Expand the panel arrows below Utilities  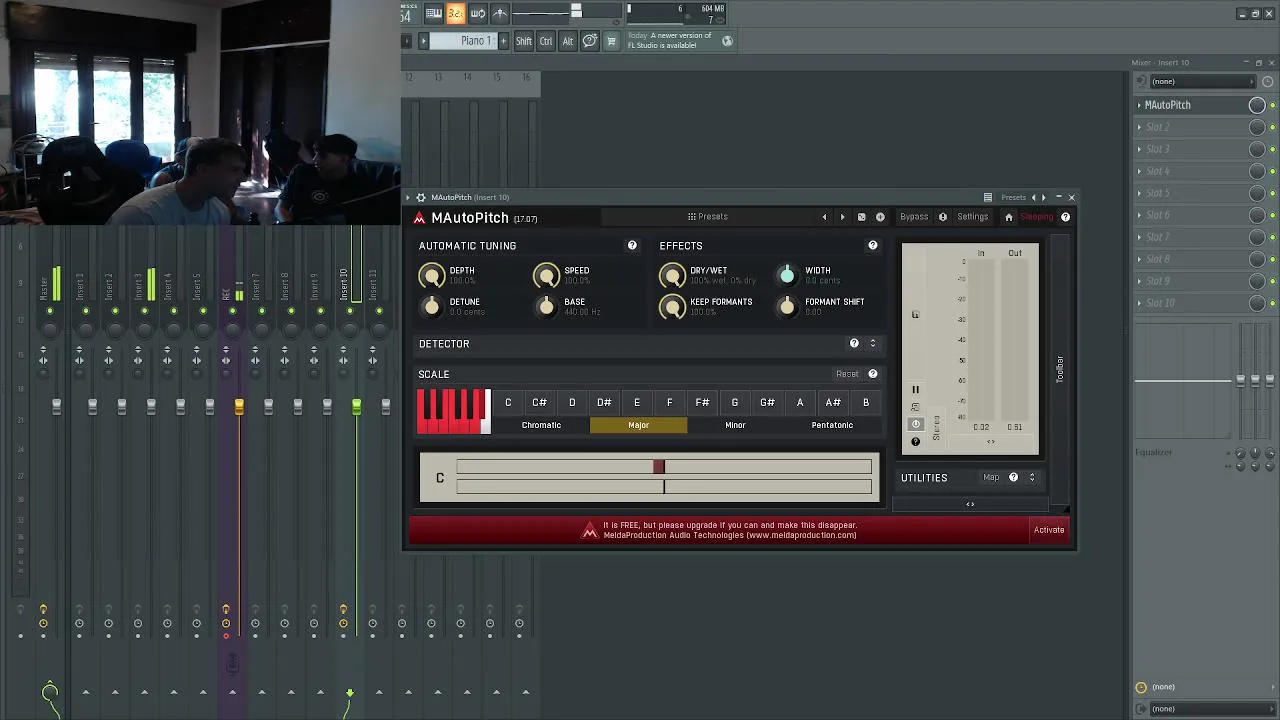pos(970,504)
